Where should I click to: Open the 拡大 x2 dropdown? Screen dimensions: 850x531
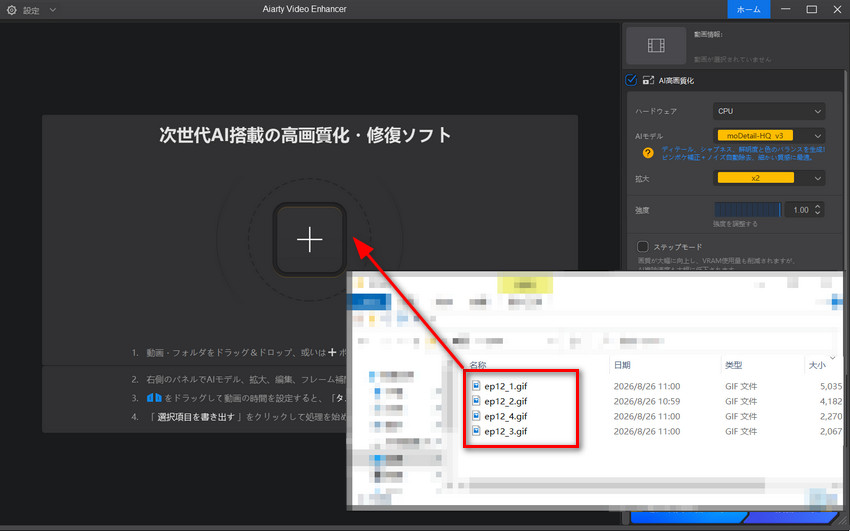click(x=769, y=178)
